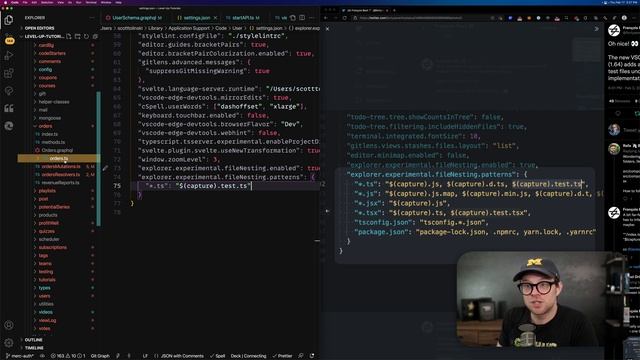This screenshot has height=360, width=640.
Task: Close the settings.json tab
Action: pos(216,18)
